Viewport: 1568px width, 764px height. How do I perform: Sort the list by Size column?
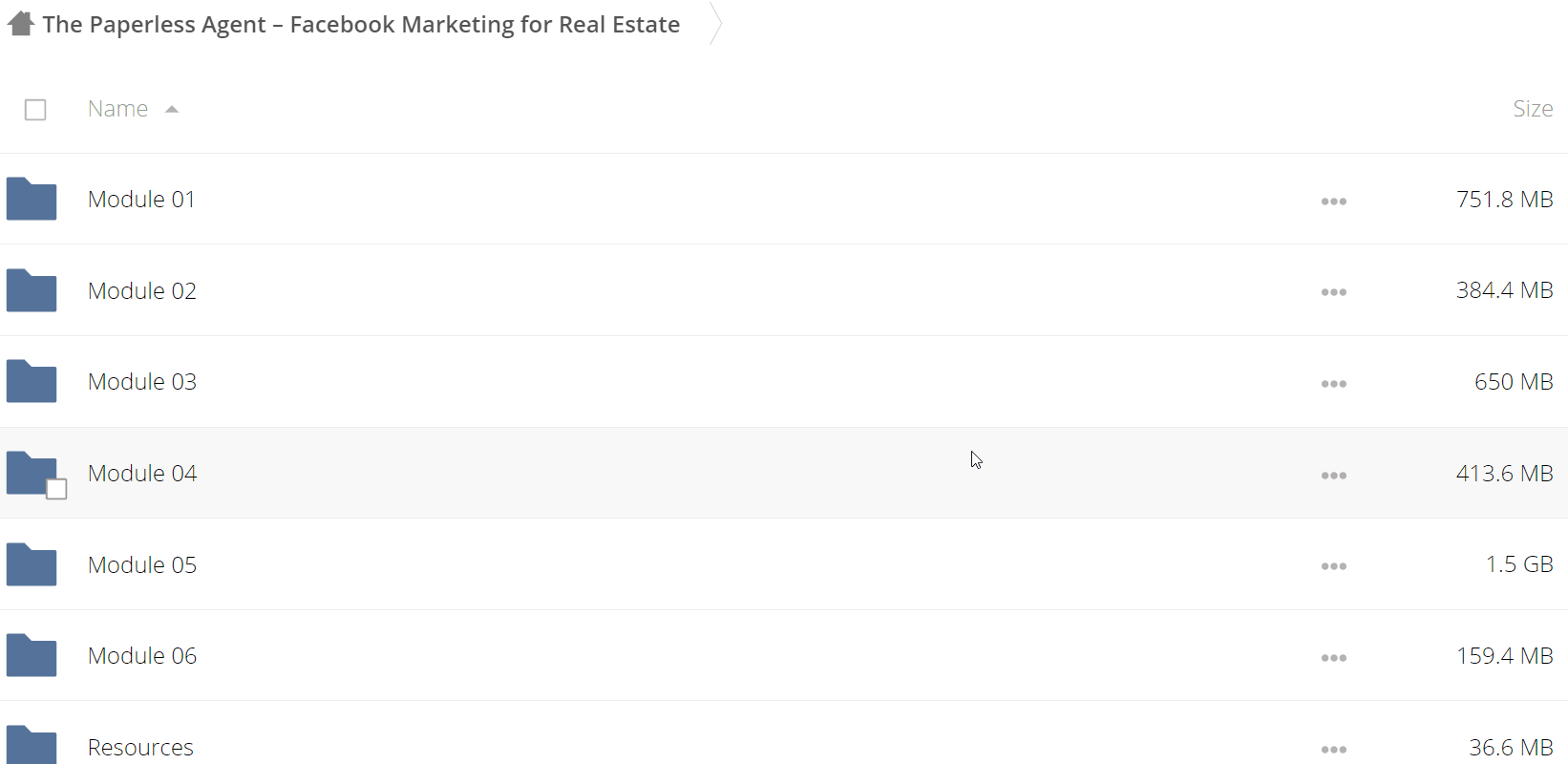[x=1533, y=109]
